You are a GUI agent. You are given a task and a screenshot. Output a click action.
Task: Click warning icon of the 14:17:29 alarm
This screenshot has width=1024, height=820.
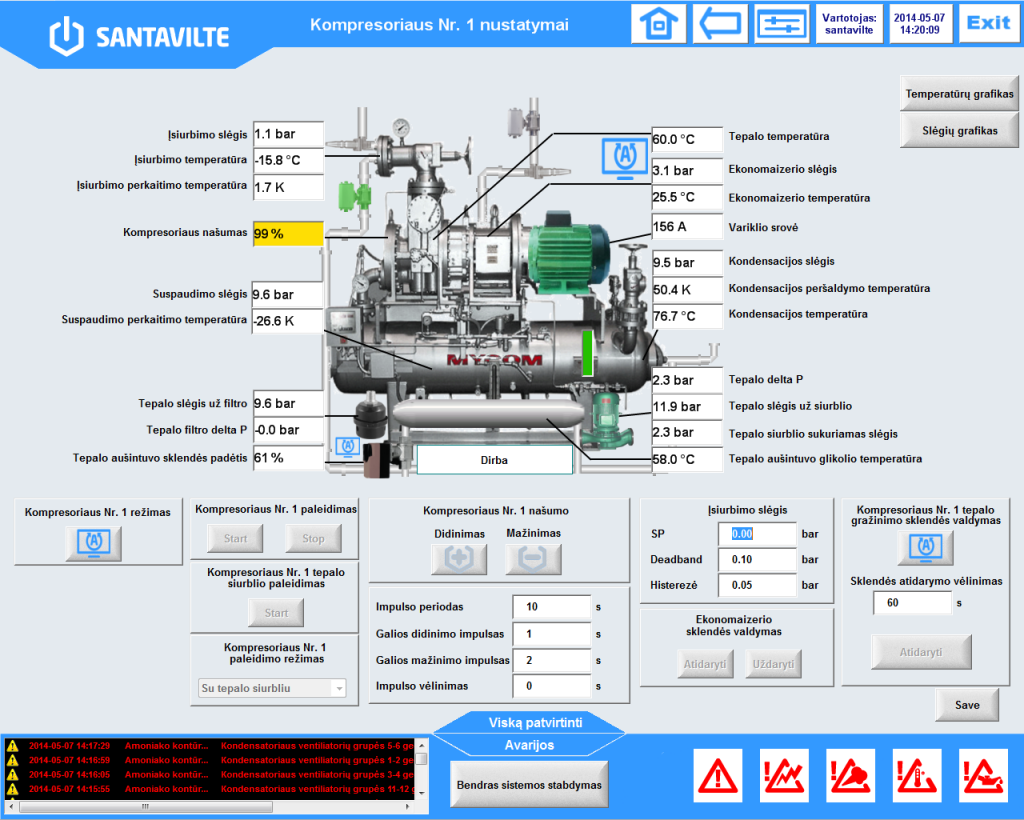(12, 746)
